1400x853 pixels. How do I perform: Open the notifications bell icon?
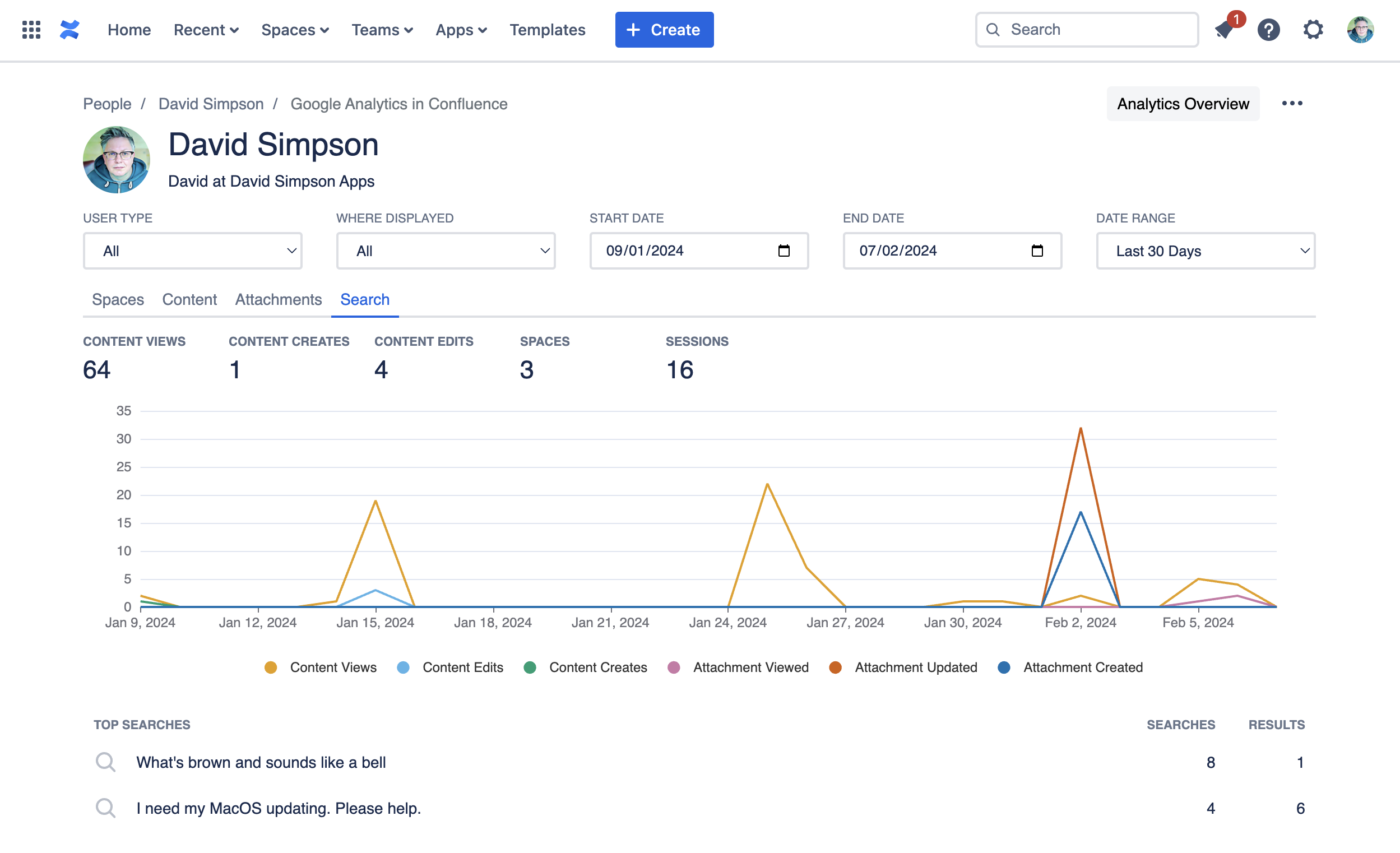tap(1224, 30)
